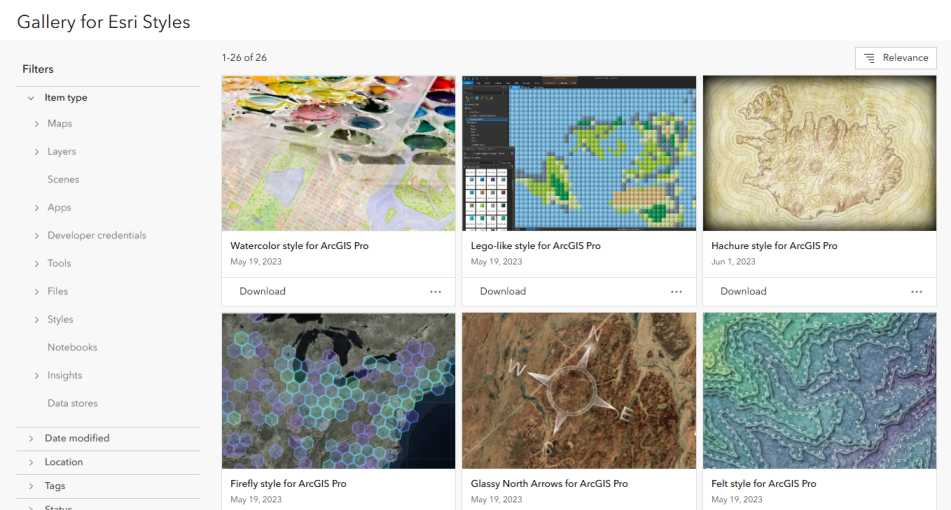951x510 pixels.
Task: Click the sort icon beside Relevance
Action: [869, 58]
